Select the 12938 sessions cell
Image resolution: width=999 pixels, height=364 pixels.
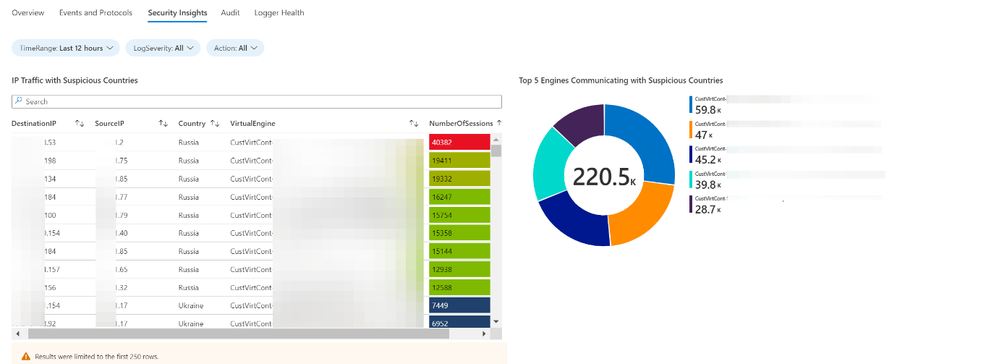pos(459,270)
